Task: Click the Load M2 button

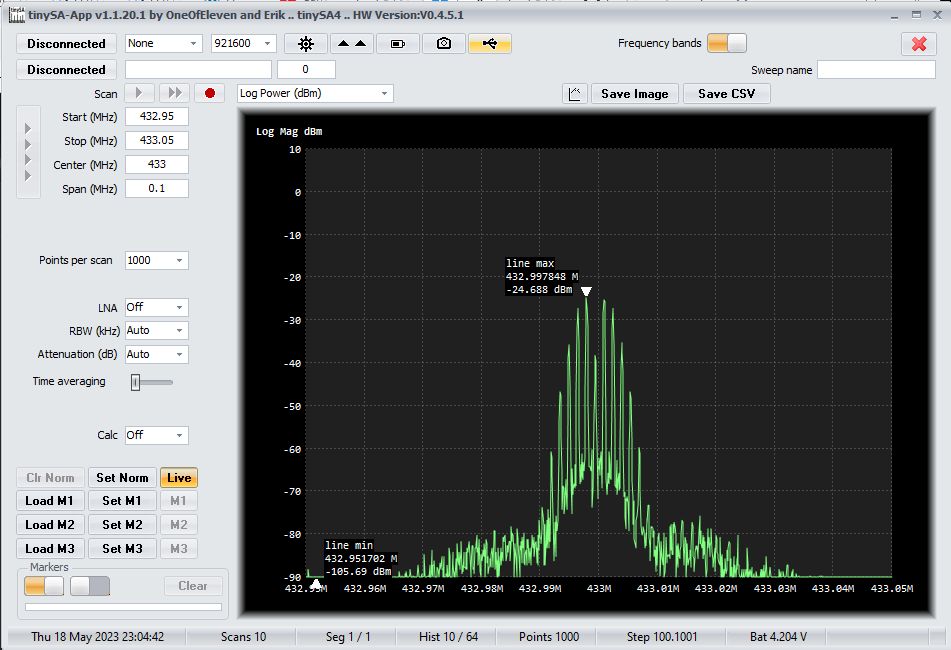Action: pos(50,524)
